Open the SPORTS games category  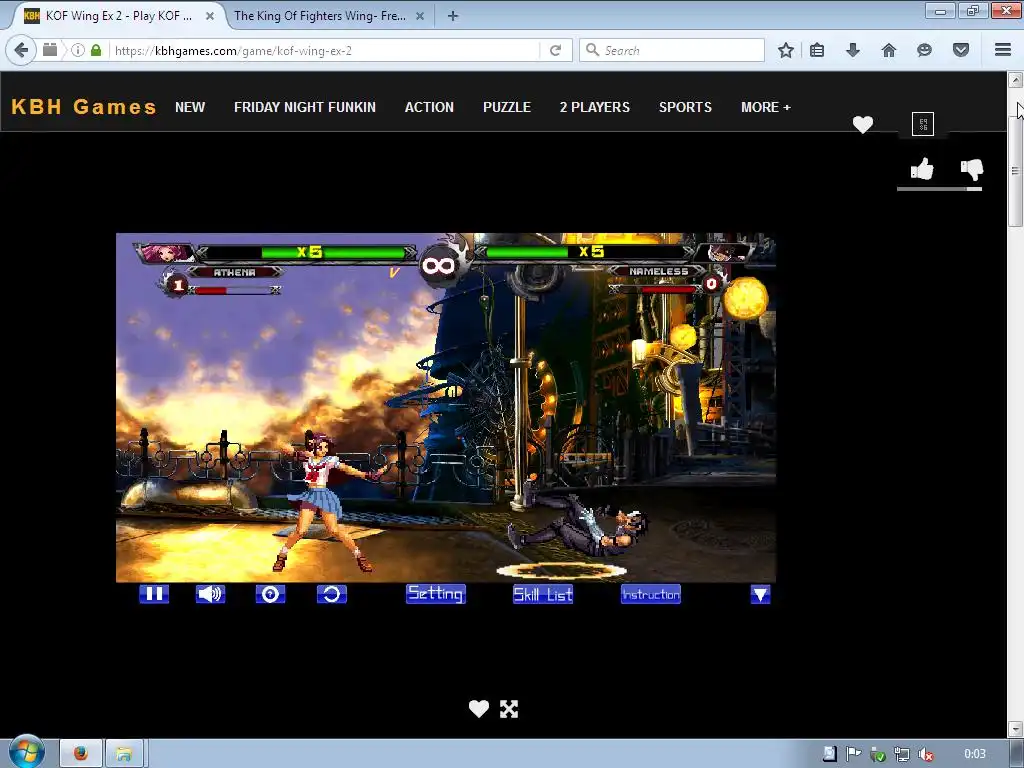685,107
